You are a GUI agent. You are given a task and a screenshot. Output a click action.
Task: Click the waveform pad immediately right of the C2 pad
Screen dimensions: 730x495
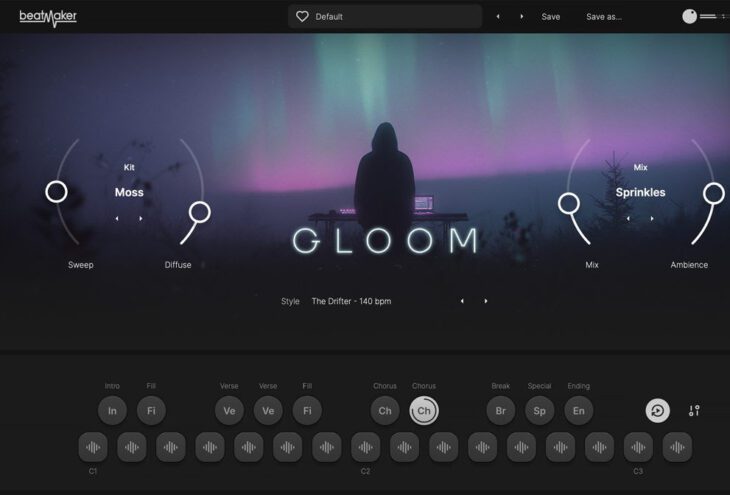[x=405, y=447]
